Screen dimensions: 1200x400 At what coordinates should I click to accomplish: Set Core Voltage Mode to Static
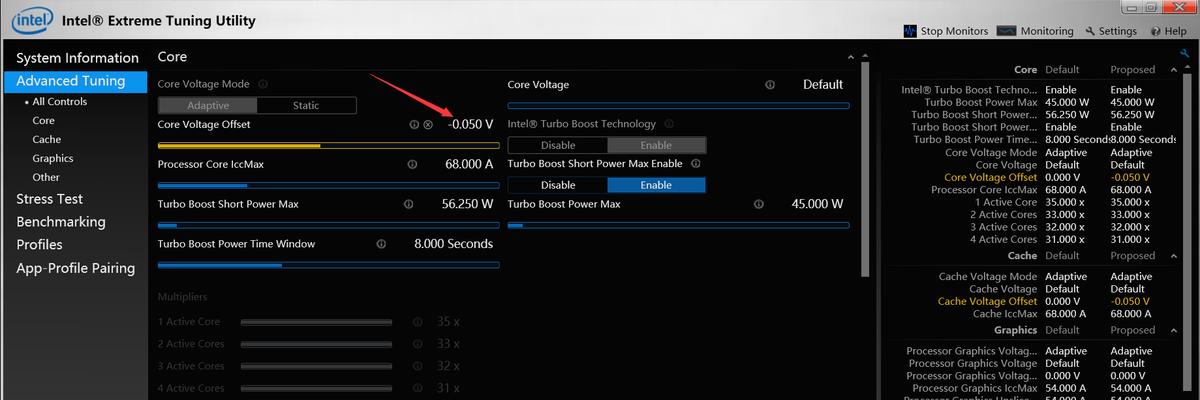click(x=306, y=106)
